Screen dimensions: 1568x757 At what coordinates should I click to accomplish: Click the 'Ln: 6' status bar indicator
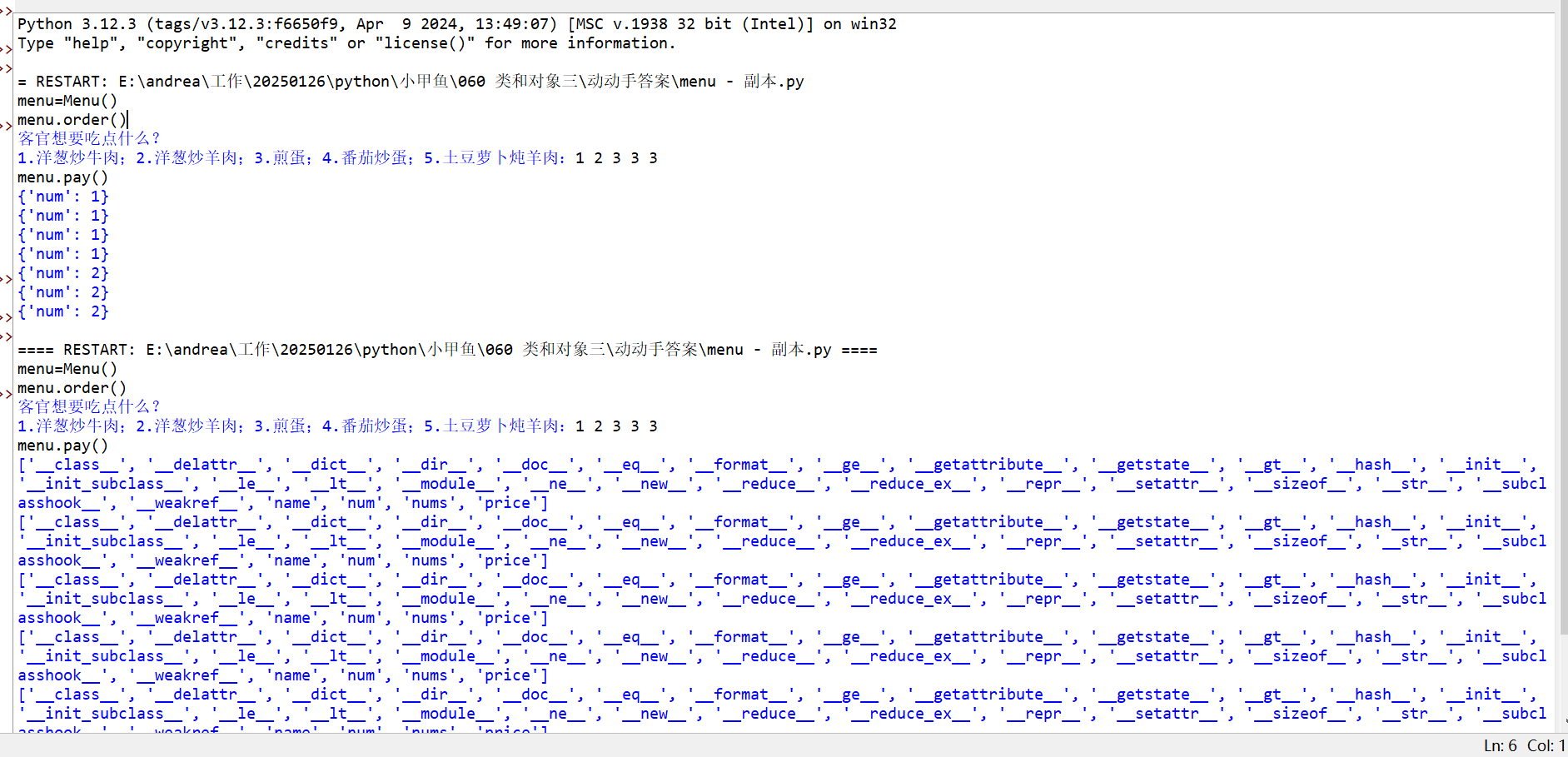point(1500,745)
